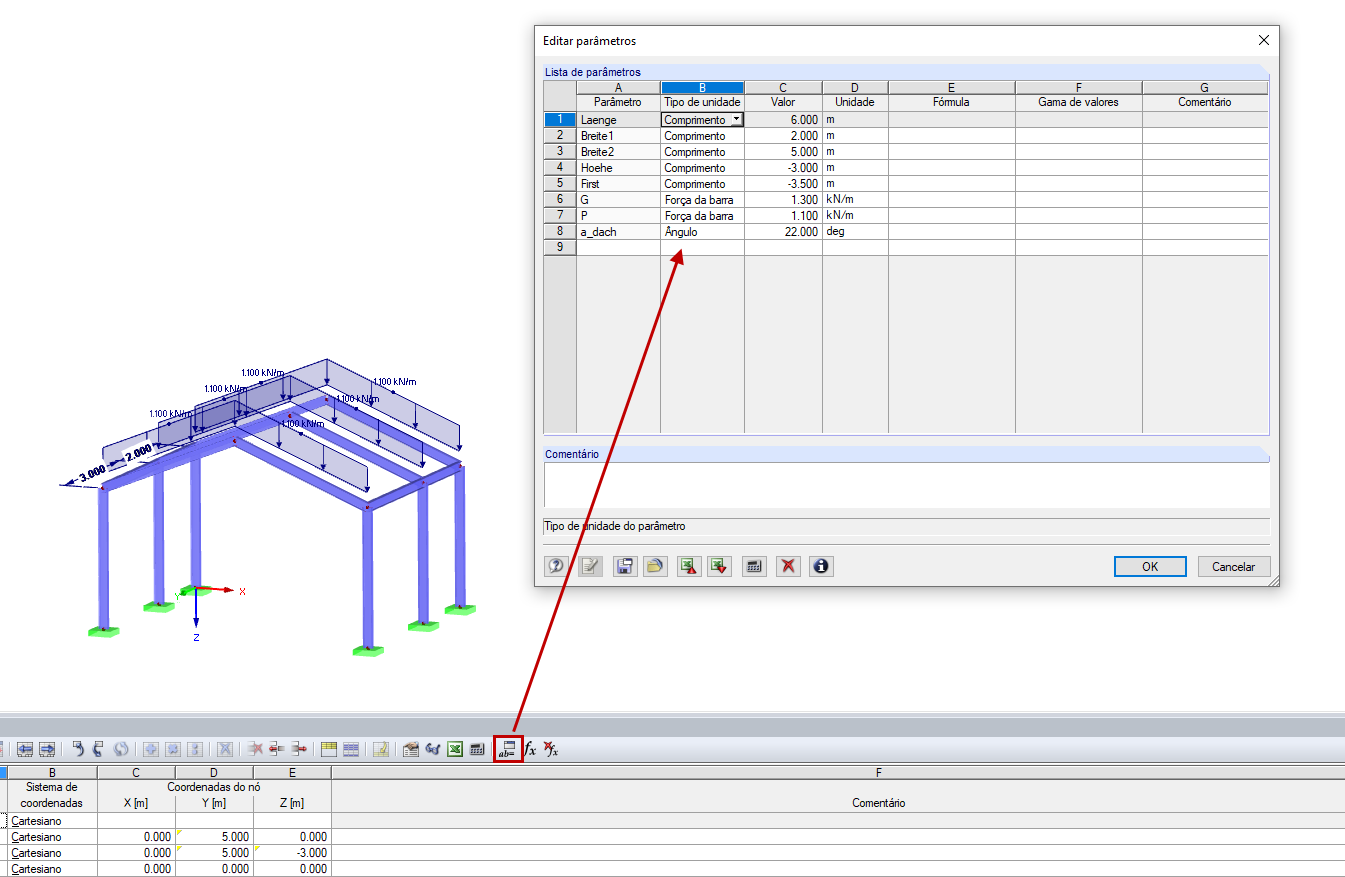Click Cancelar to dismiss the dialog
The image size is (1345, 877).
tap(1234, 566)
